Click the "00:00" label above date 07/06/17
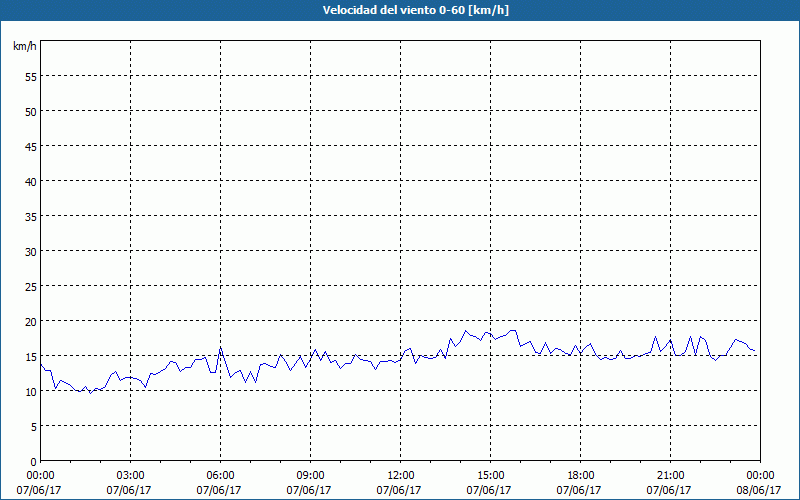This screenshot has width=800, height=500. (x=40, y=476)
